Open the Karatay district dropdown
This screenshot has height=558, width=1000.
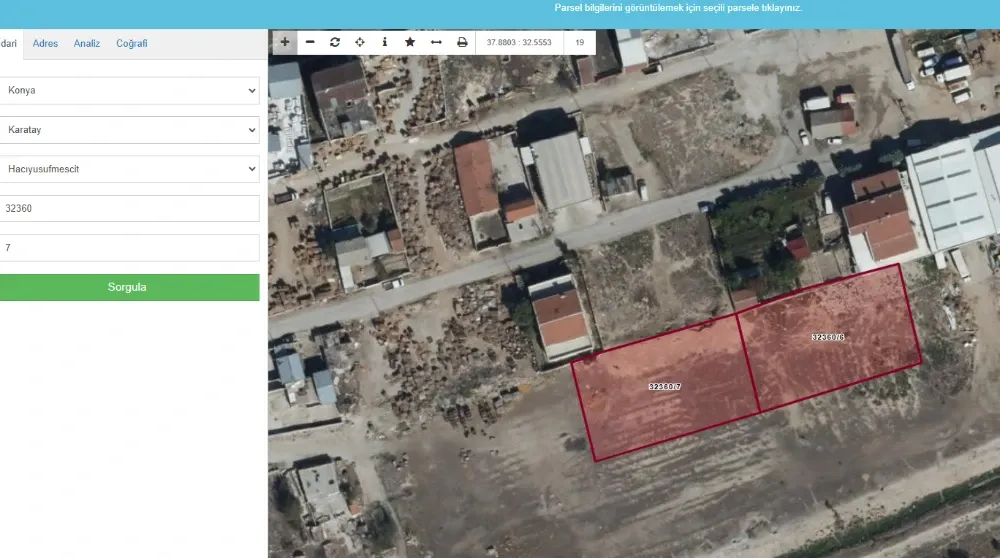point(129,130)
